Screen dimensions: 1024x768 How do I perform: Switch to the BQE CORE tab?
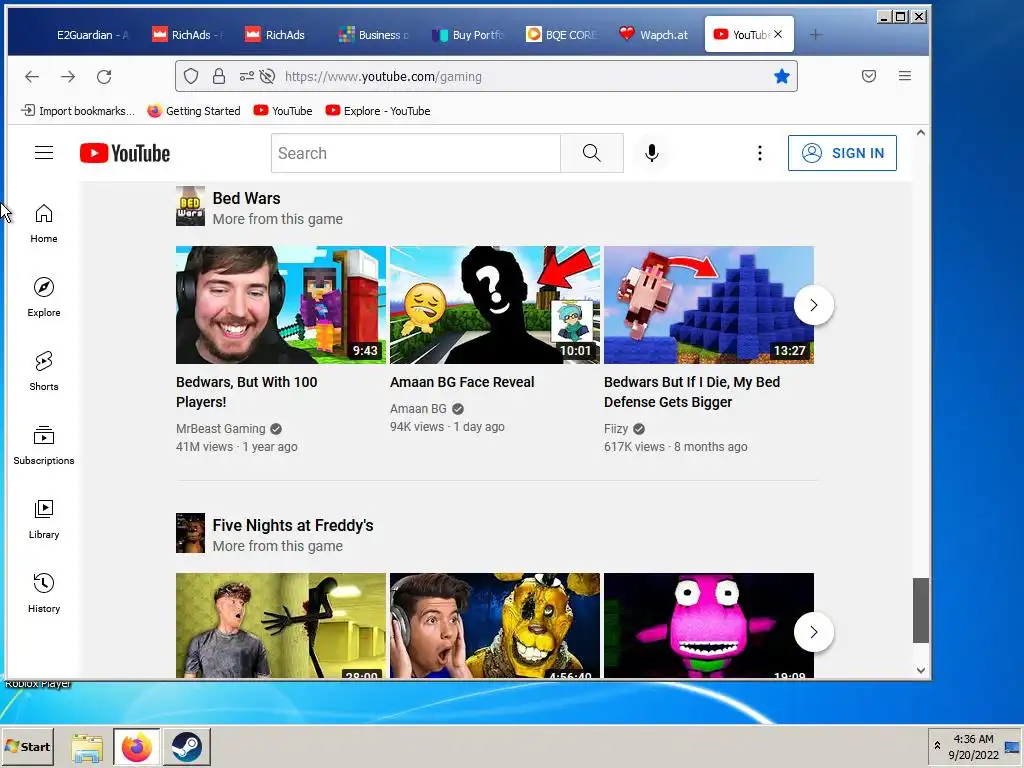(x=563, y=35)
